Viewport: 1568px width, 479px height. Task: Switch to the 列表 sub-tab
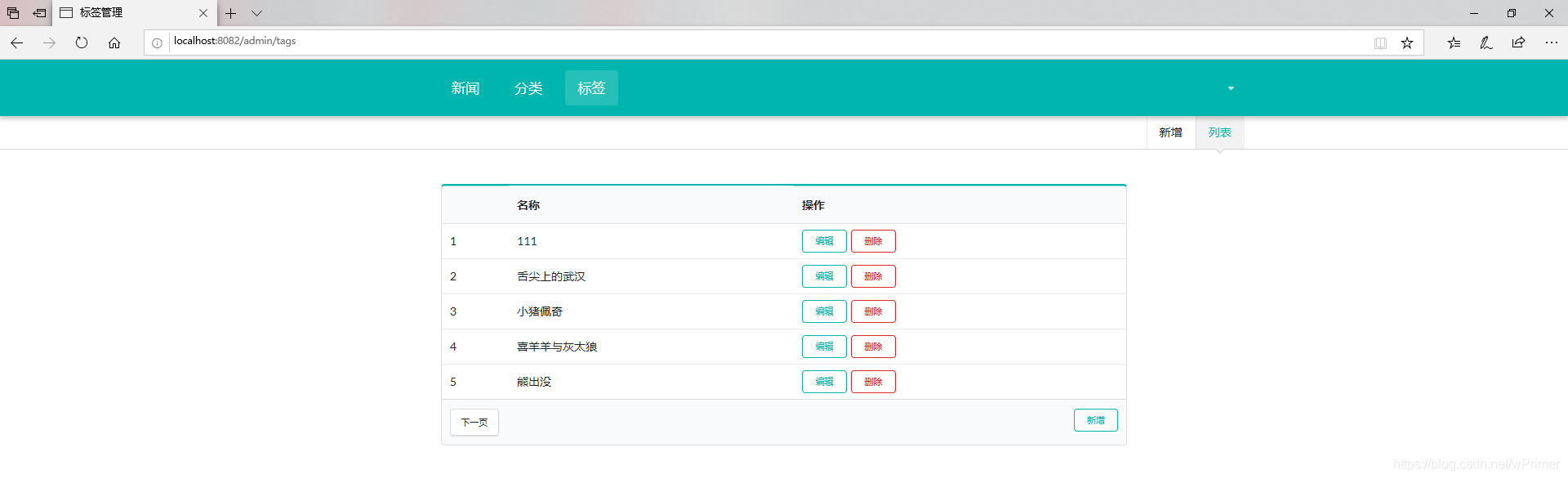point(1220,132)
